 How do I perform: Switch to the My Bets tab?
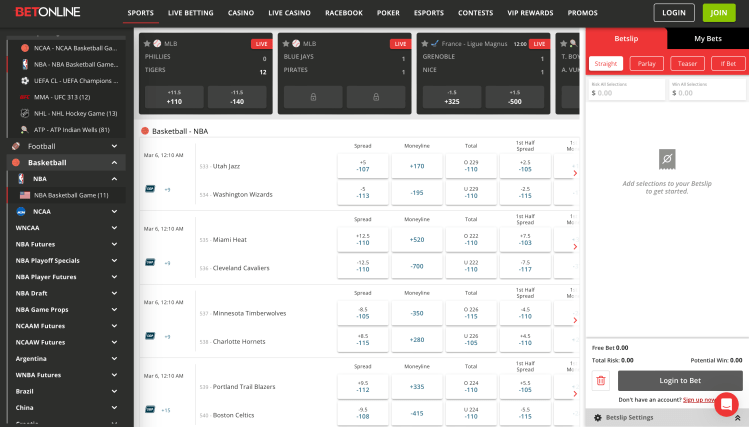pyautogui.click(x=707, y=38)
